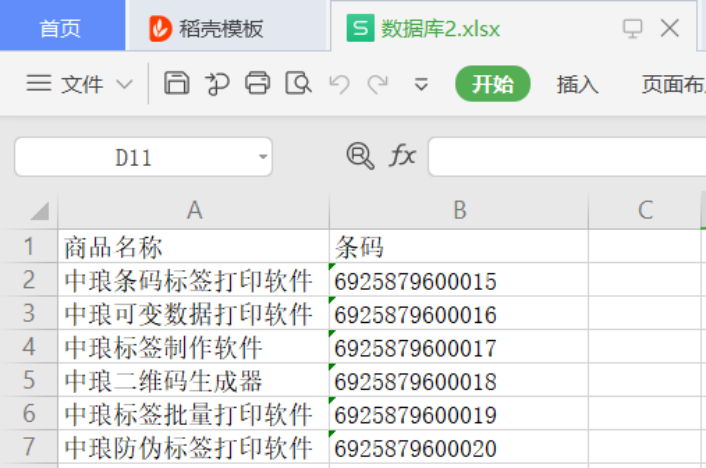Viewport: 706px width, 468px height.
Task: Click the Print icon
Action: (258, 84)
